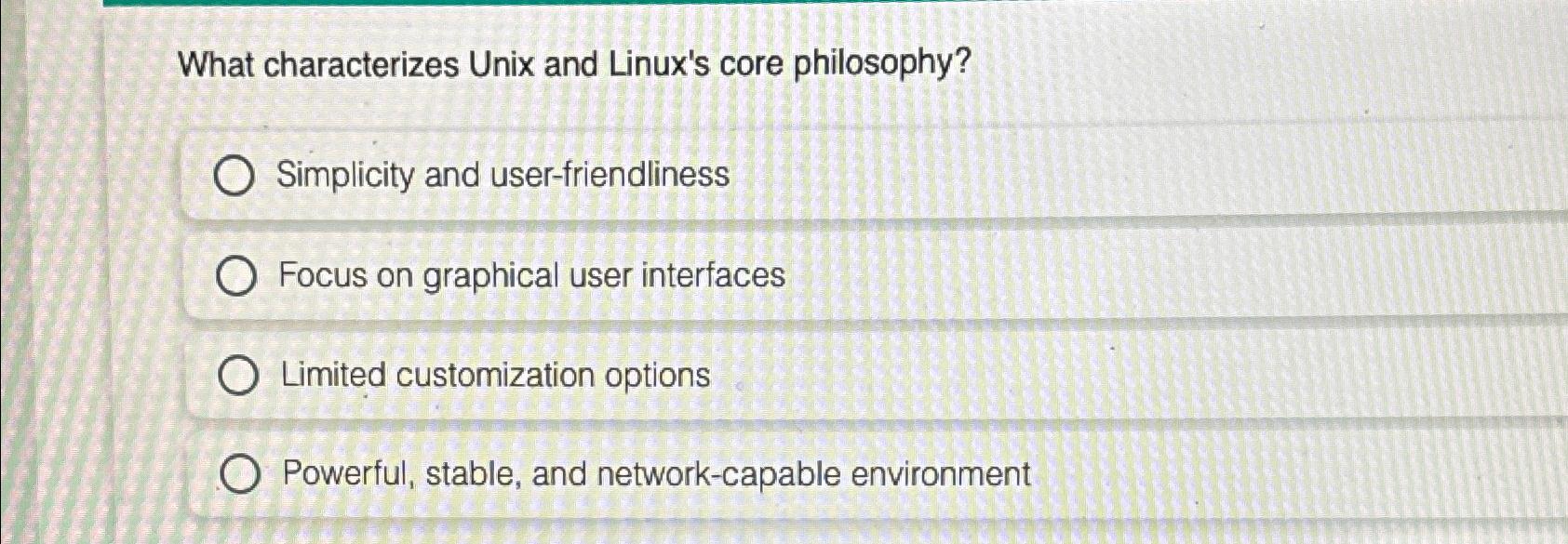Mark the 'Limited customization options' radio button
This screenshot has width=1568, height=544.
[238, 377]
